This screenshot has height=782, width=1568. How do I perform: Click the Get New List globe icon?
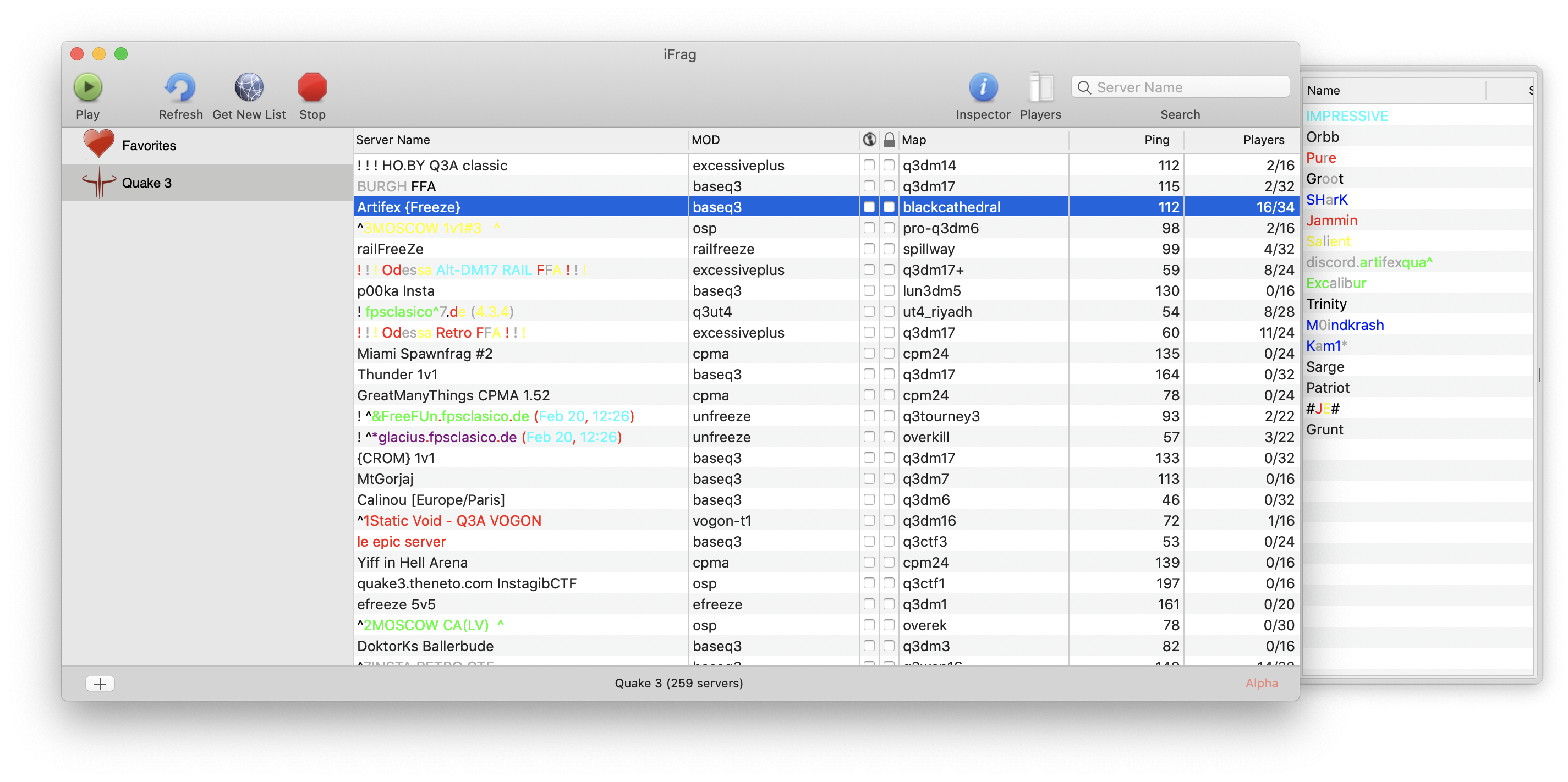click(249, 87)
